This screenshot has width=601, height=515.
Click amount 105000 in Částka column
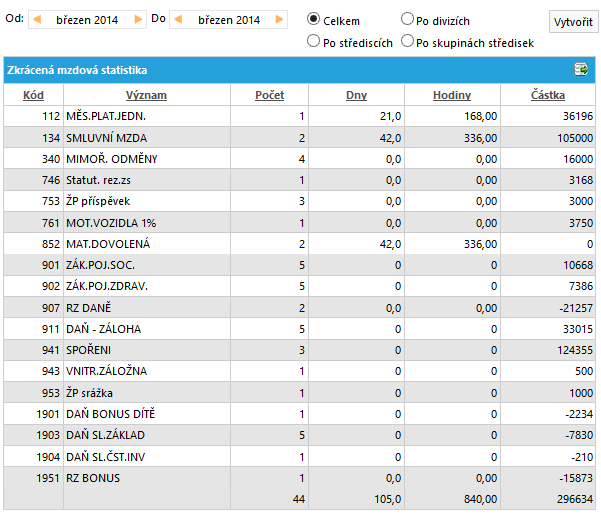pyautogui.click(x=575, y=138)
